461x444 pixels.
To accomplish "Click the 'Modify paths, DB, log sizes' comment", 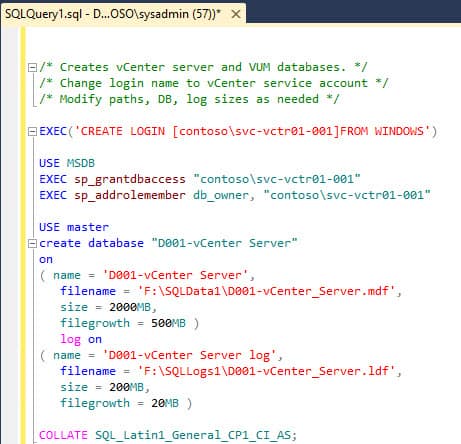I will [x=189, y=99].
